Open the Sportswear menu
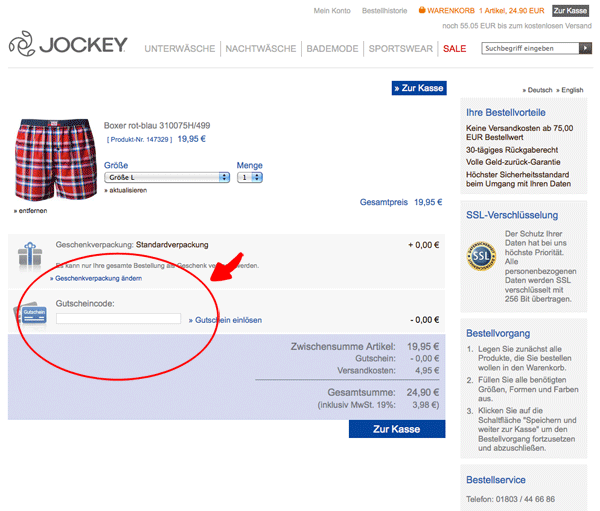Screen dimensions: 600x511 401,49
